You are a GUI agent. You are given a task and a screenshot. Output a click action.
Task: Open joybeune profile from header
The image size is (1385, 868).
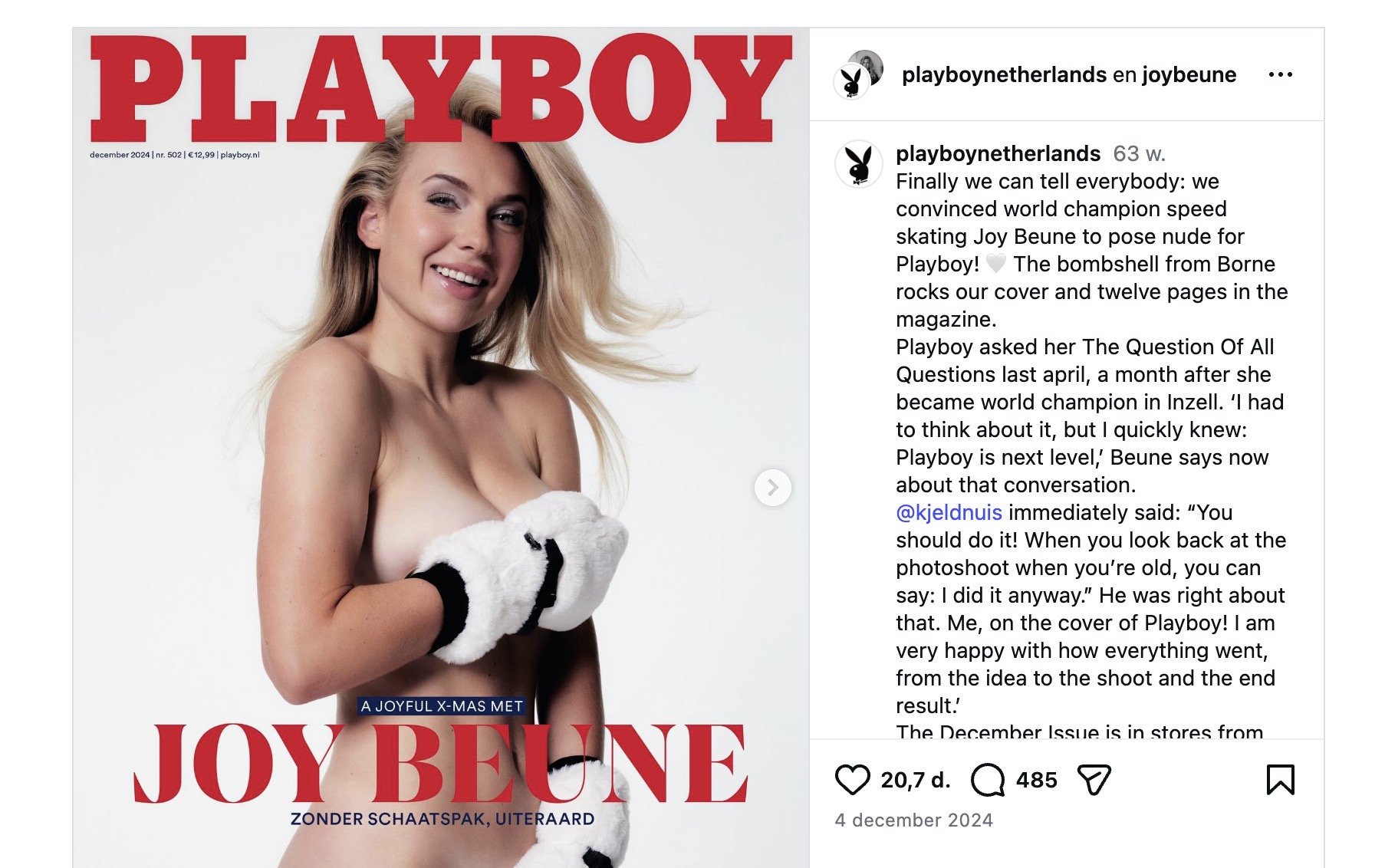click(1189, 74)
